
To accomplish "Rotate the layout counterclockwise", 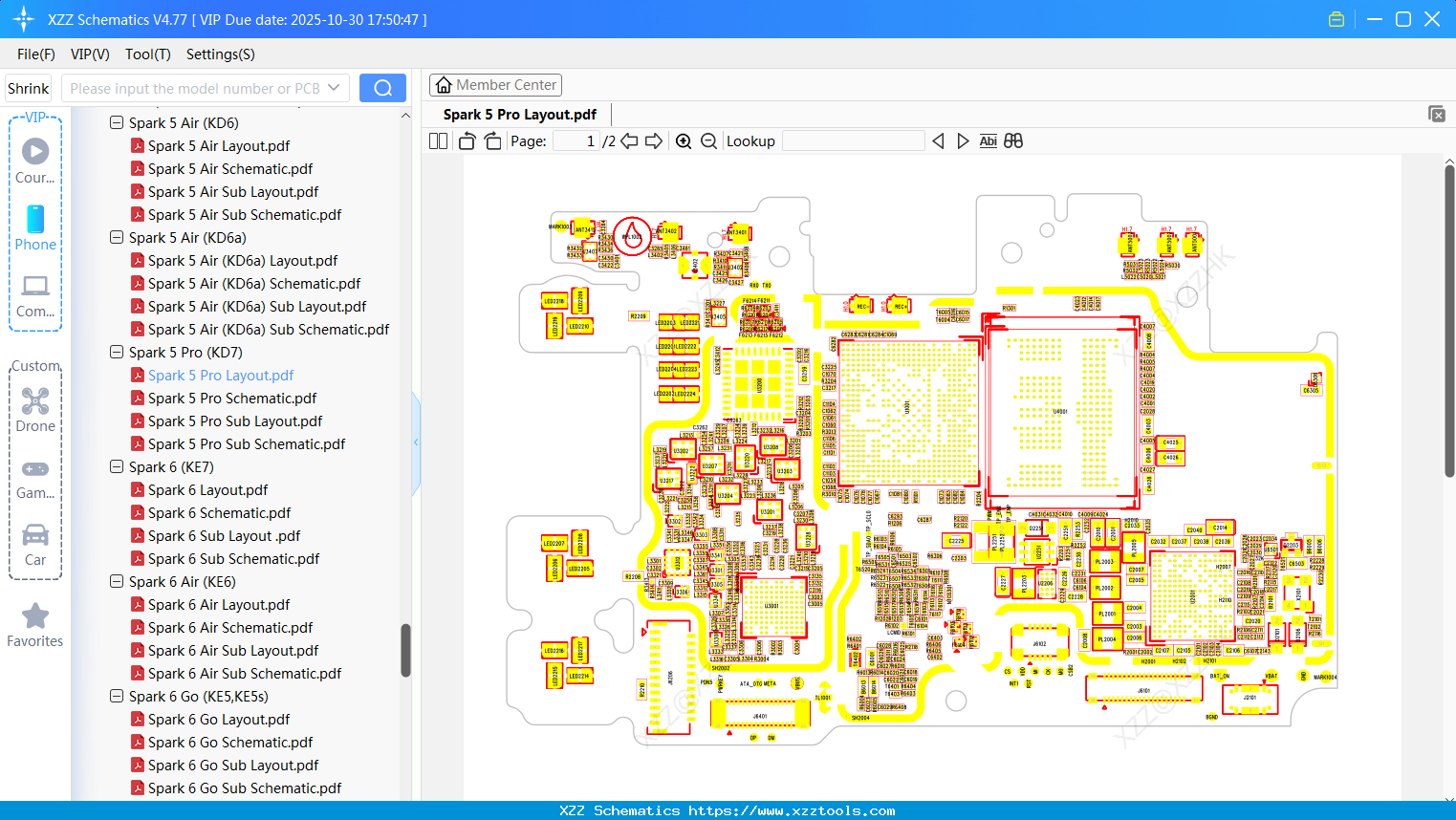I will click(466, 140).
